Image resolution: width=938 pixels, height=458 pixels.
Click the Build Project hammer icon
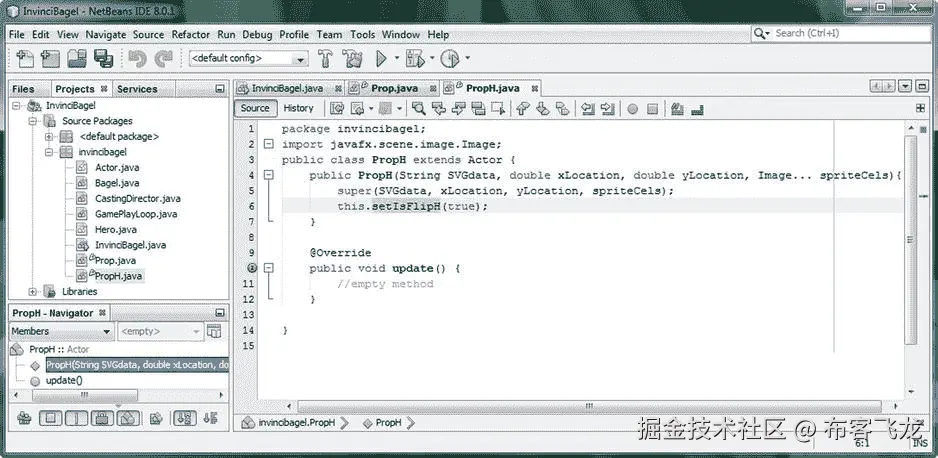click(x=325, y=58)
